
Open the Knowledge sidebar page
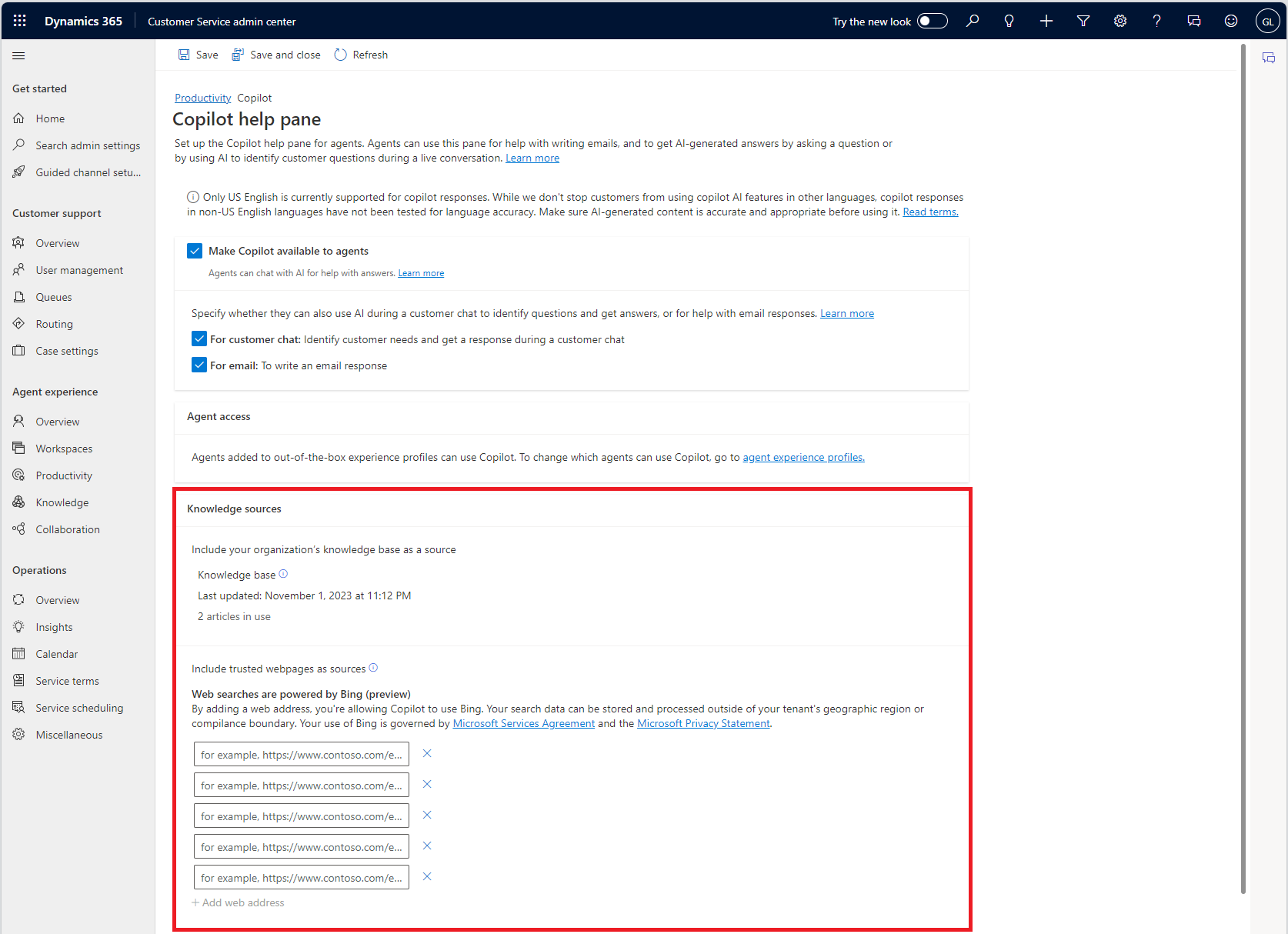tap(61, 502)
